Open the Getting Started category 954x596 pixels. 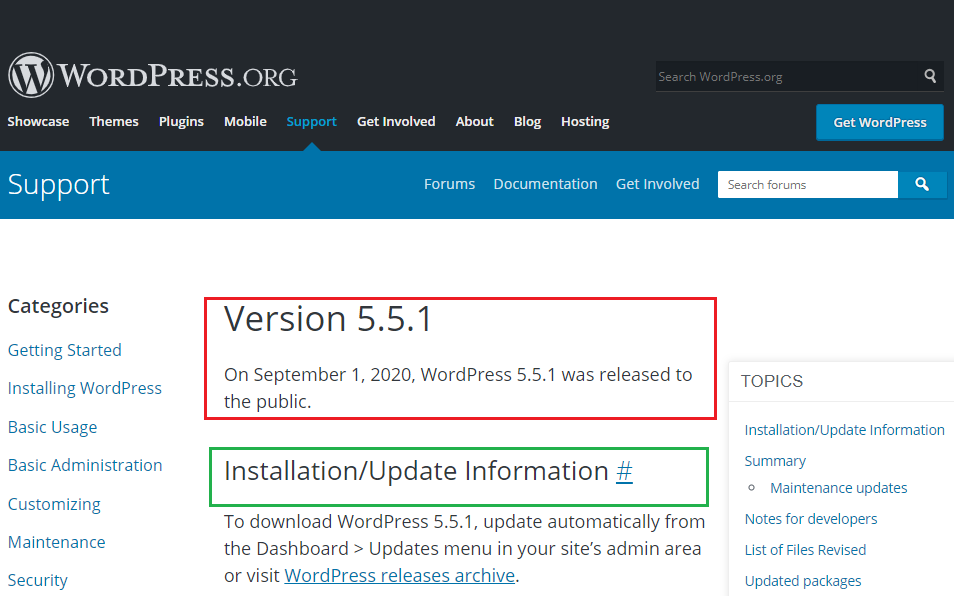click(x=64, y=350)
